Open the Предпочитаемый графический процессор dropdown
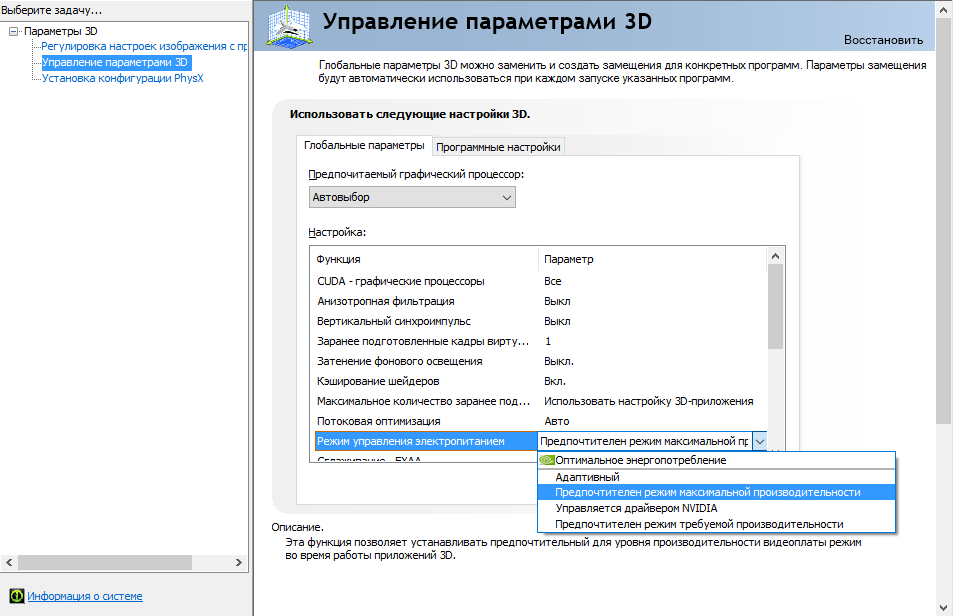This screenshot has width=953, height=616. [x=412, y=197]
